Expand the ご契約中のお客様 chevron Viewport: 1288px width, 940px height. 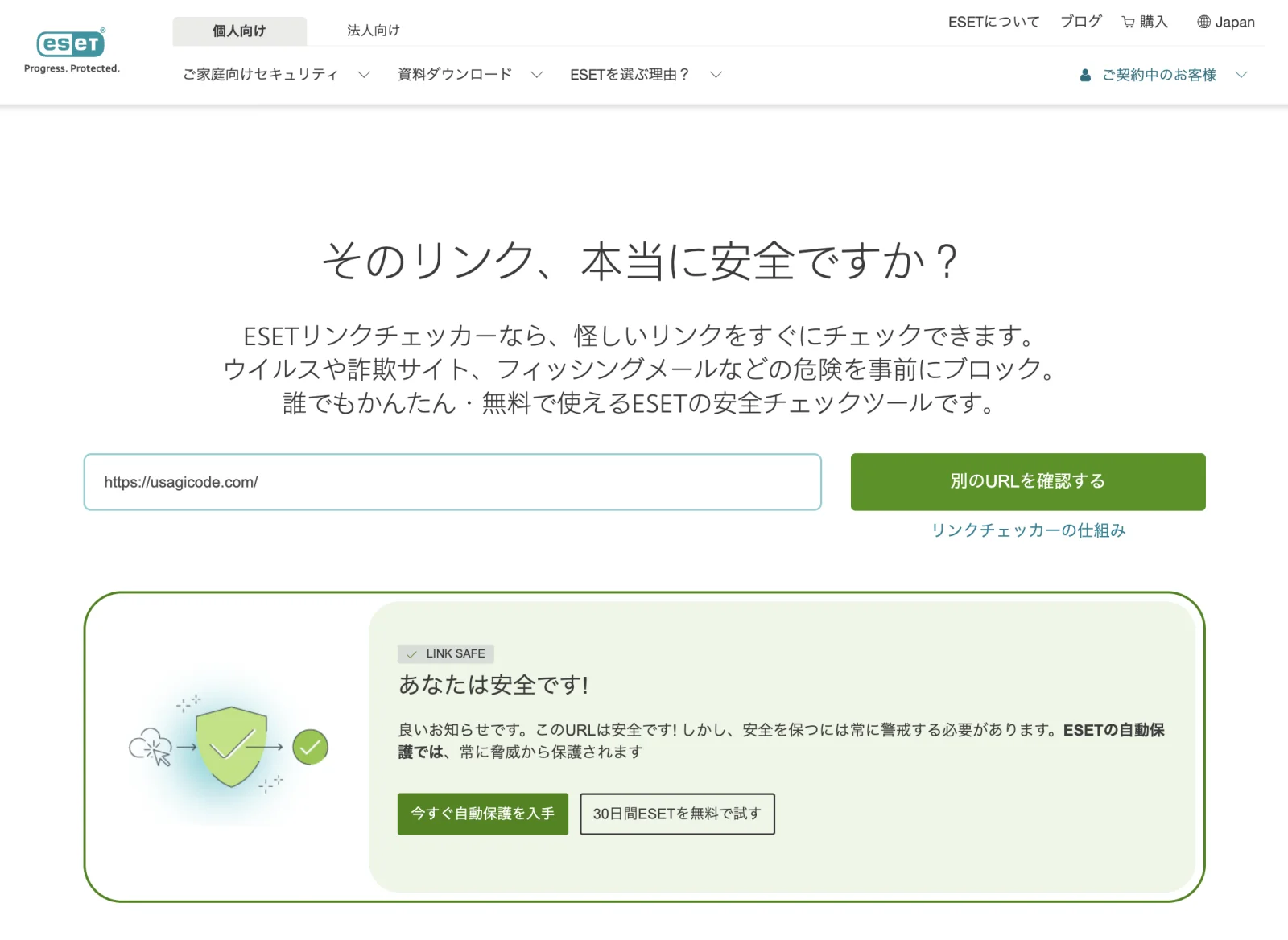(x=1241, y=75)
